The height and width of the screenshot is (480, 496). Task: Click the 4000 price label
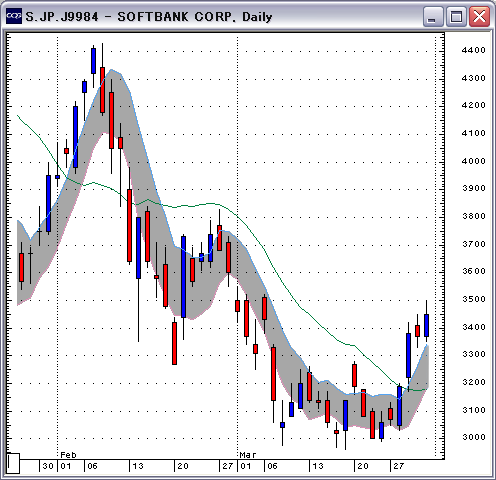pyautogui.click(x=473, y=161)
